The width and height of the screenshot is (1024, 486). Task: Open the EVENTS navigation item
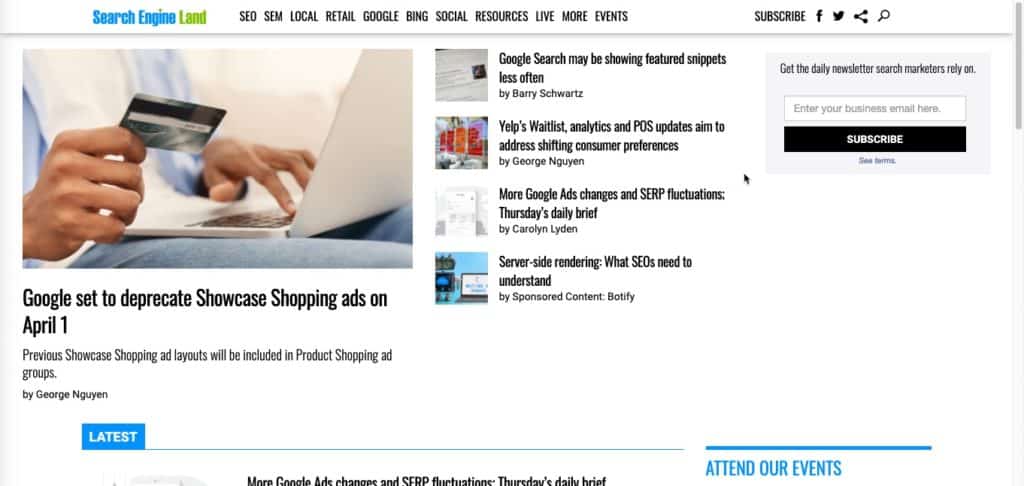coord(611,16)
